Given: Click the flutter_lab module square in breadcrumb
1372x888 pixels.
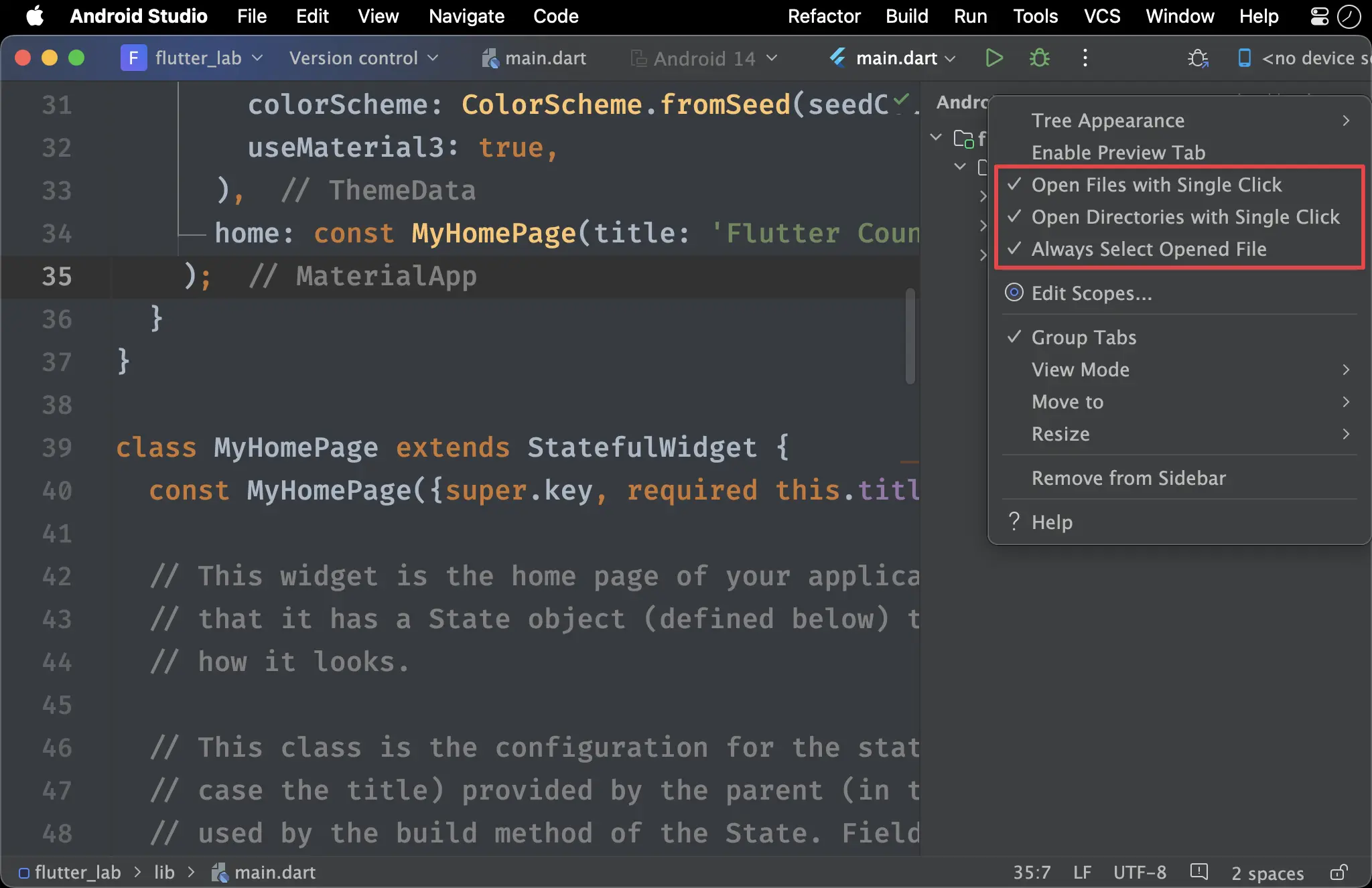Looking at the screenshot, I should point(24,873).
